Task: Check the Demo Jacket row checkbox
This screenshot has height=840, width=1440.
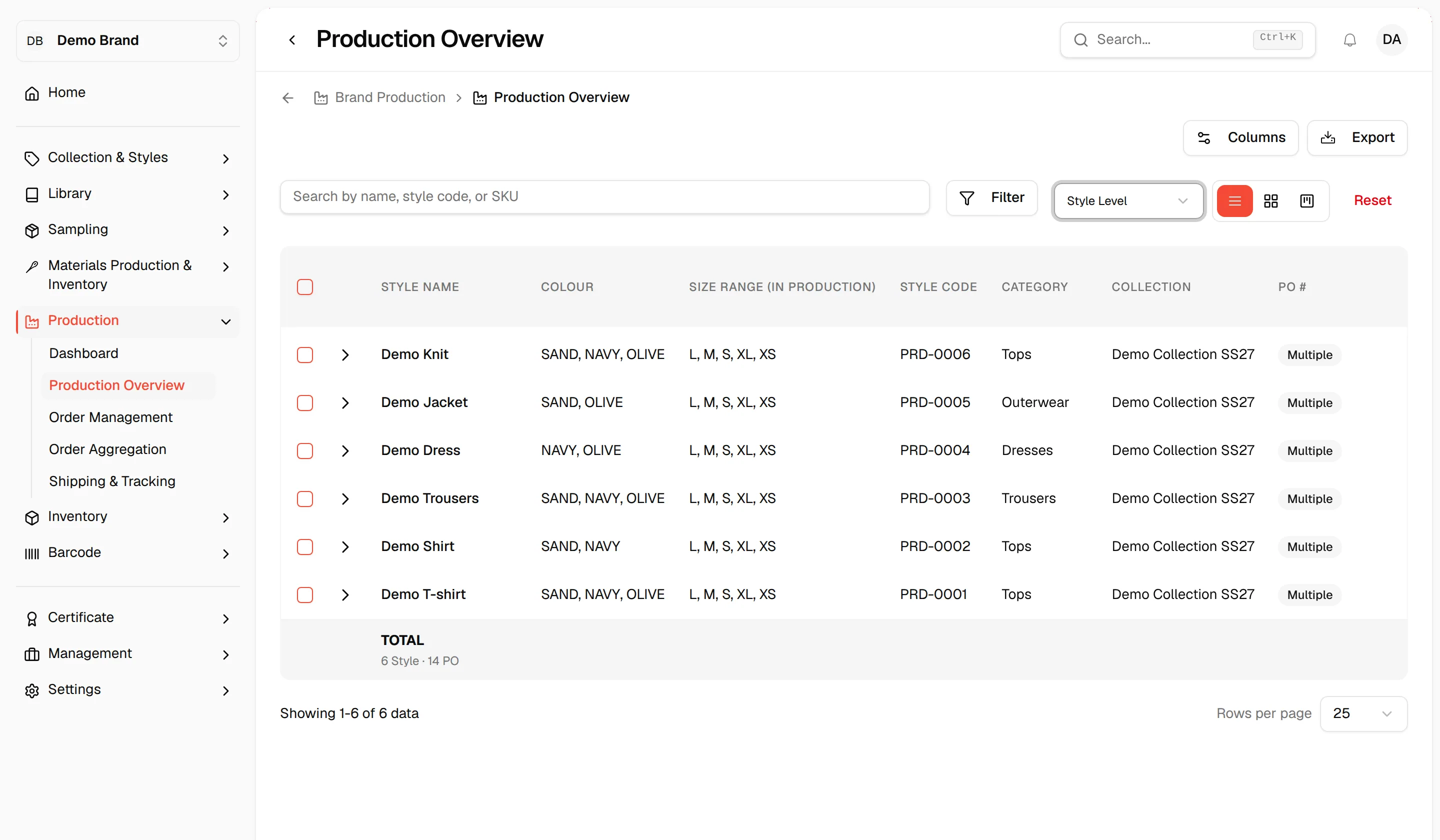Action: pos(305,403)
